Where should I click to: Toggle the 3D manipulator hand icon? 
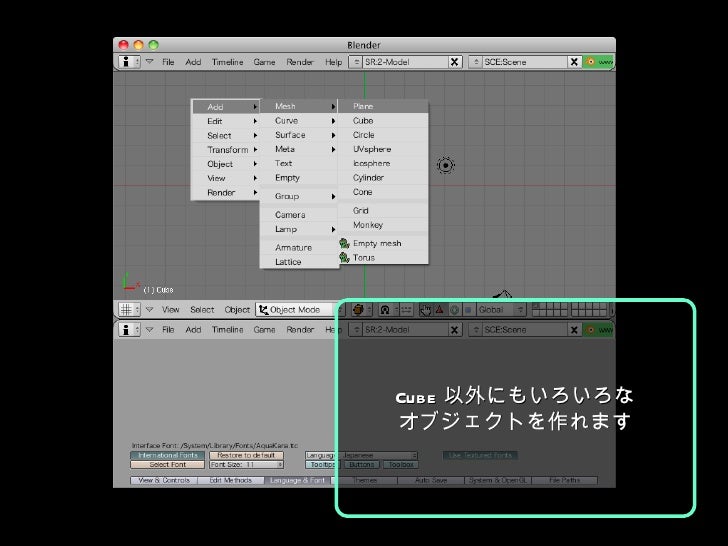click(x=425, y=310)
